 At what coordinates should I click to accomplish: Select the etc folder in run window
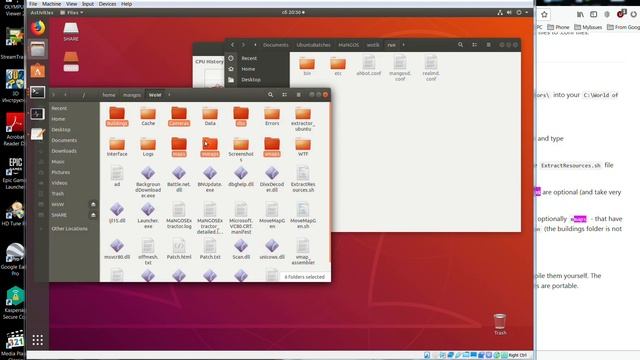click(x=338, y=66)
